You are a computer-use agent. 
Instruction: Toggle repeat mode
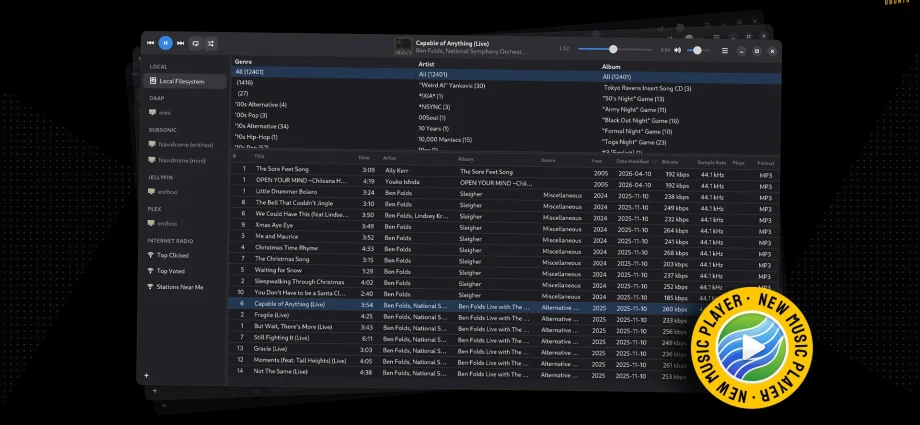pyautogui.click(x=195, y=43)
